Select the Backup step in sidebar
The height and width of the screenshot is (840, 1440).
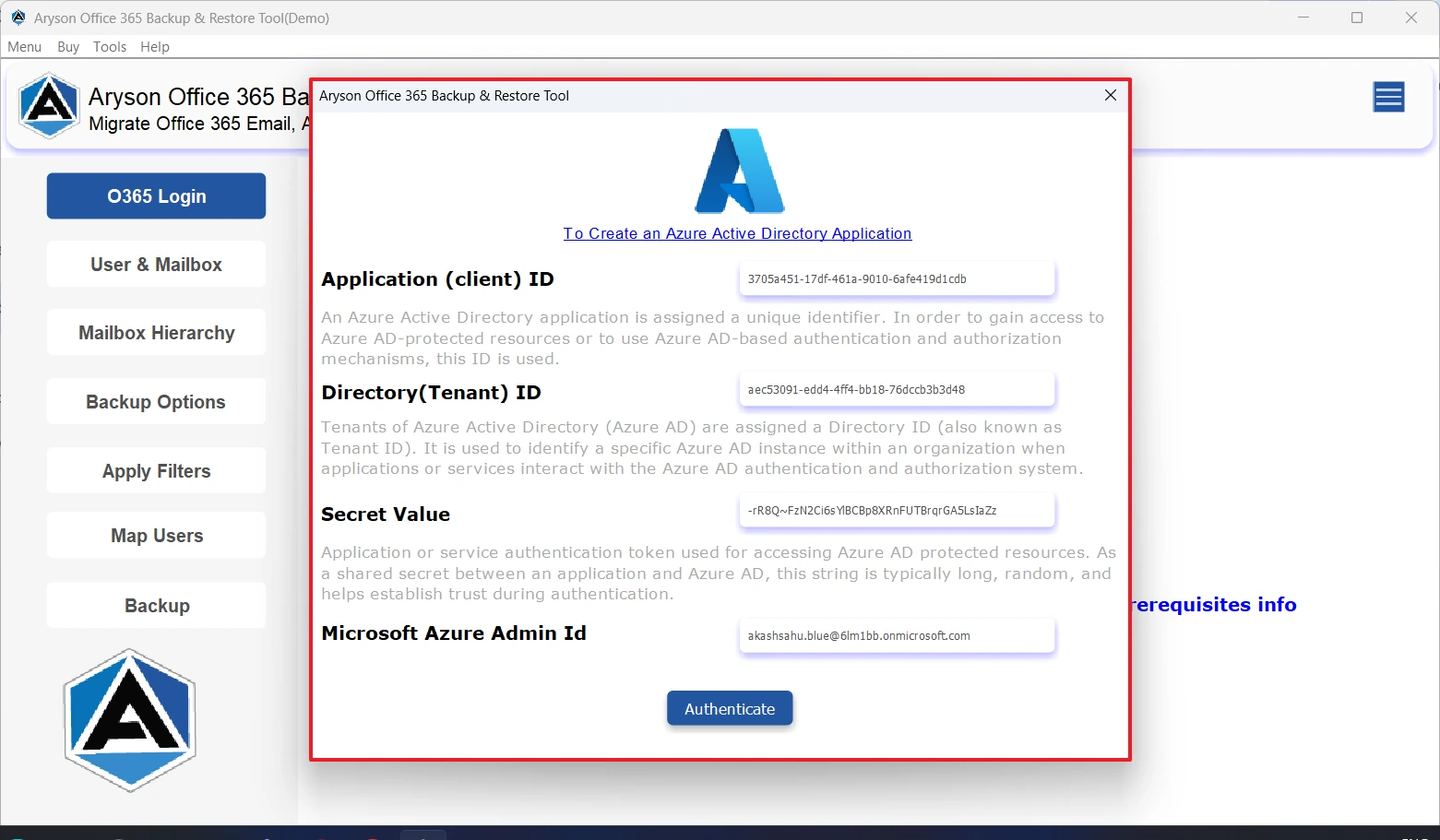coord(156,606)
